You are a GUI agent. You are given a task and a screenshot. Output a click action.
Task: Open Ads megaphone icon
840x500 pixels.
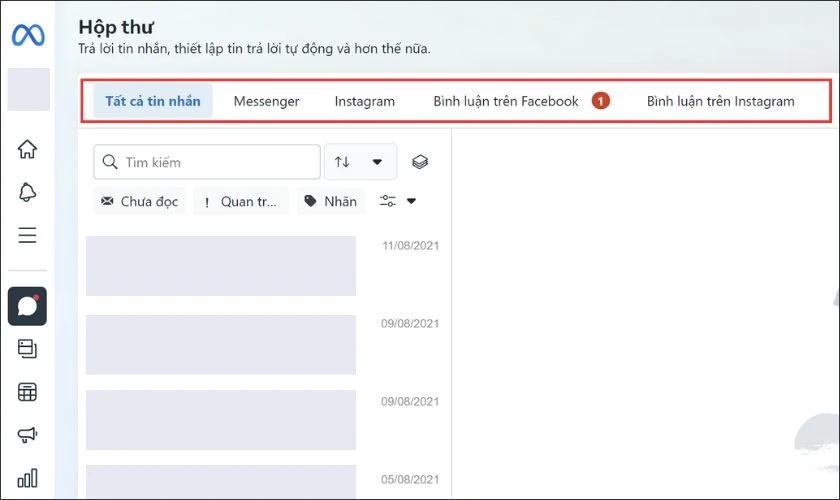[x=27, y=435]
